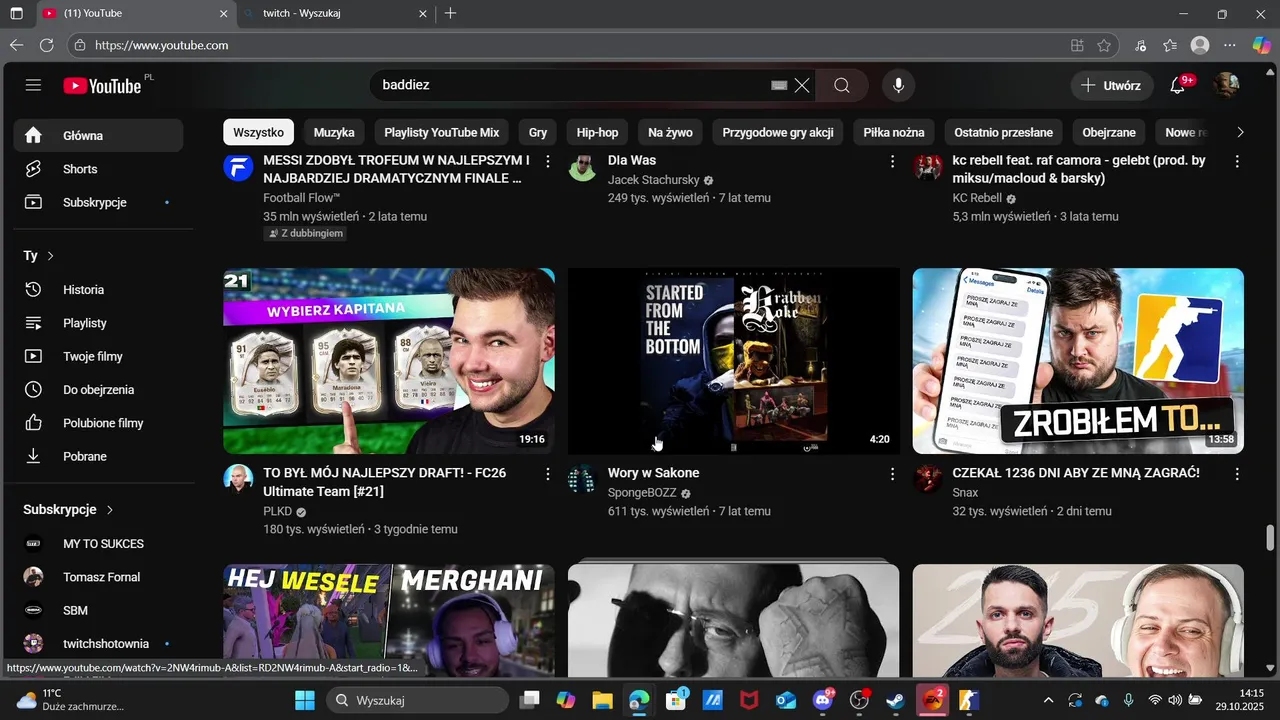Expand the Ty section chevron
Screen dimensions: 1280x720
tap(50, 256)
